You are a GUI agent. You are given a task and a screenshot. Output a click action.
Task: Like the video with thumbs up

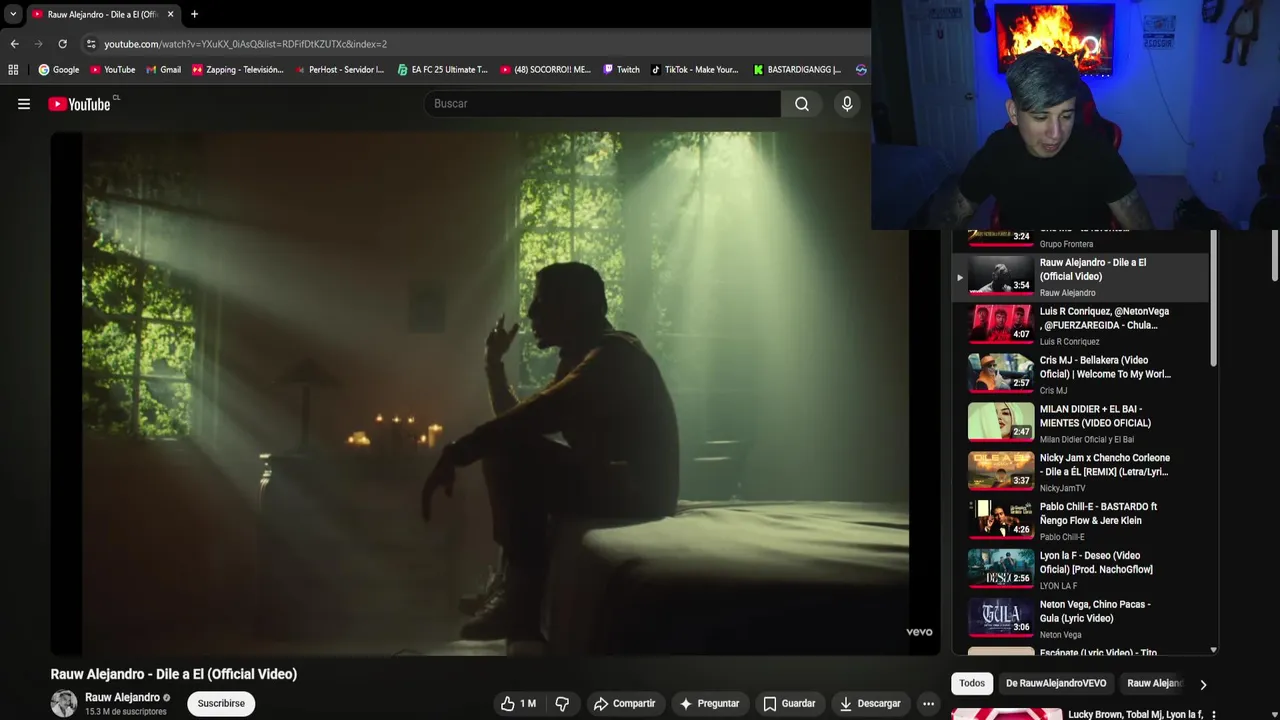(x=519, y=704)
